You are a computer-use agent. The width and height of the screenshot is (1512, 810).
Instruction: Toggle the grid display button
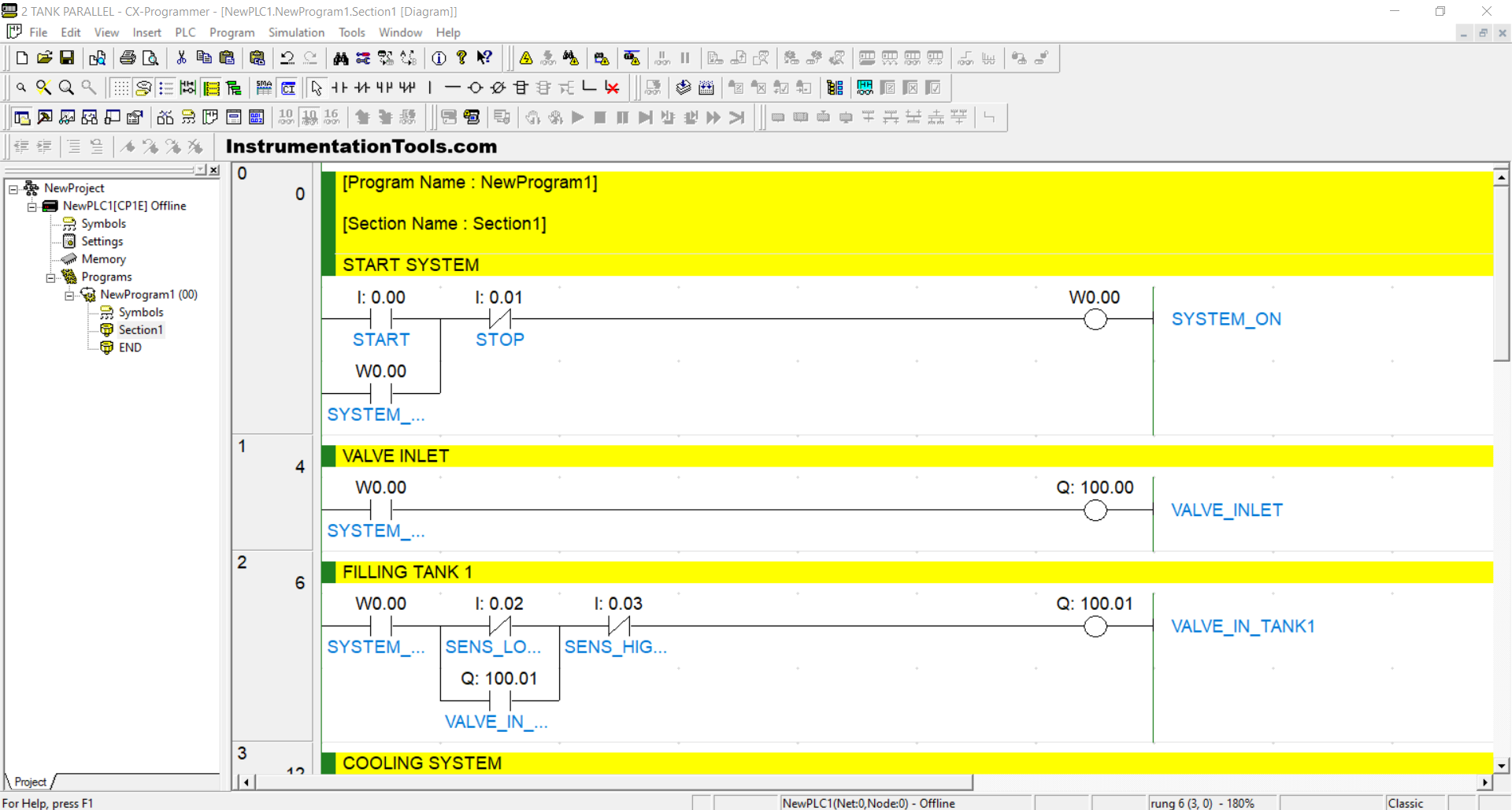click(120, 87)
